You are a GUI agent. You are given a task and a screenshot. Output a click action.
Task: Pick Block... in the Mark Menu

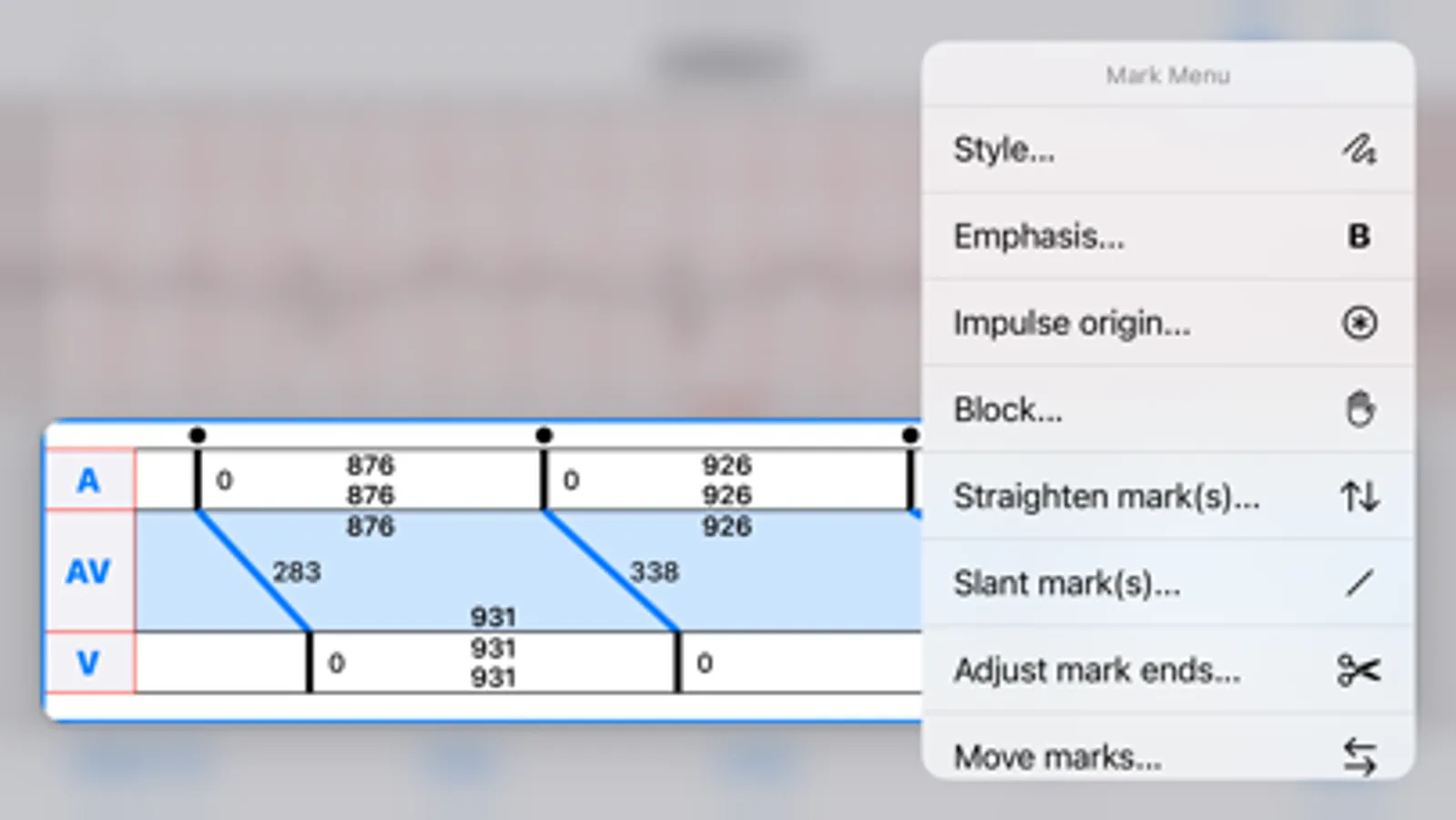[x=1008, y=409]
